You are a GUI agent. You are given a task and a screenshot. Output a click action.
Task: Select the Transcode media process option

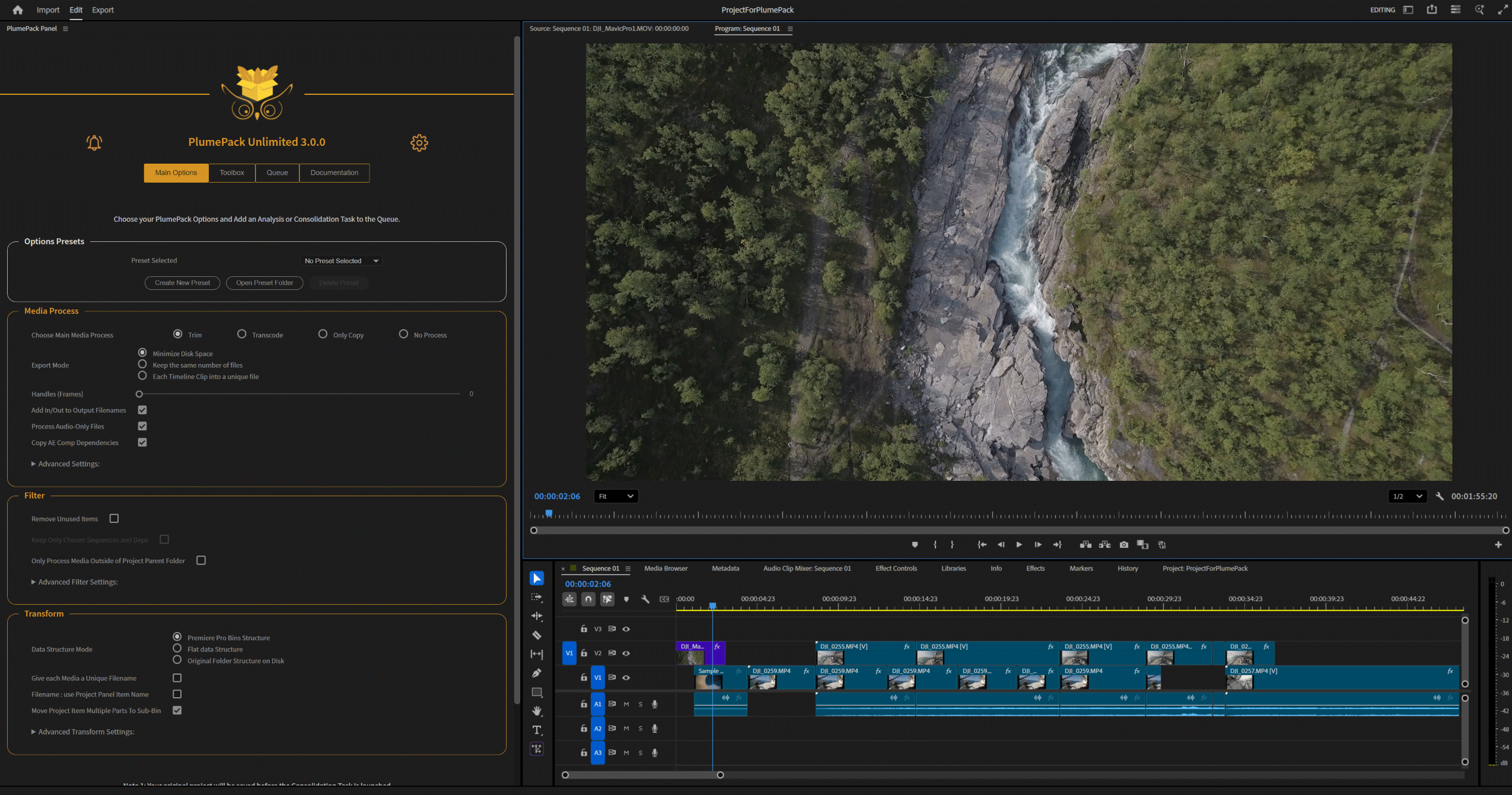coord(241,334)
